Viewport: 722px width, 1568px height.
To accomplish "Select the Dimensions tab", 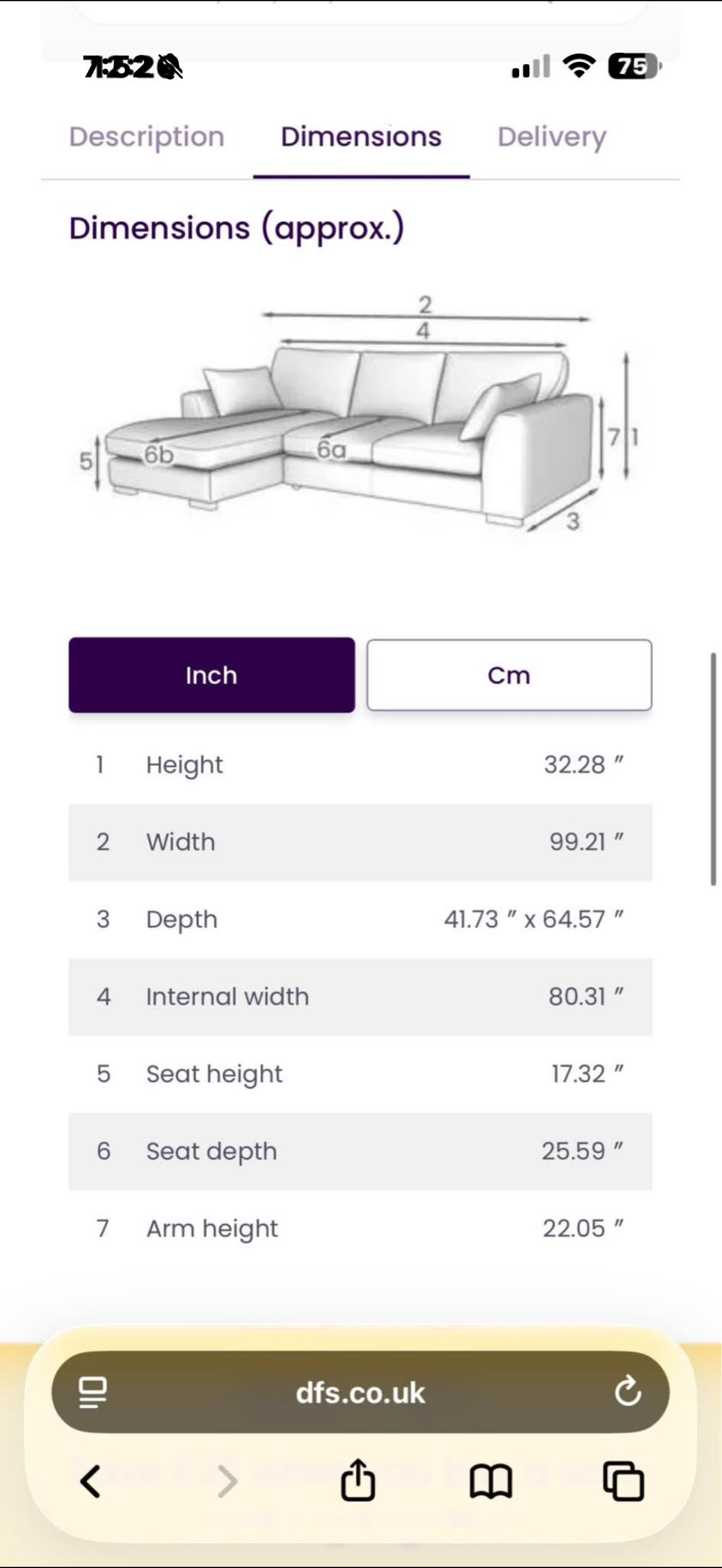I will click(x=361, y=137).
